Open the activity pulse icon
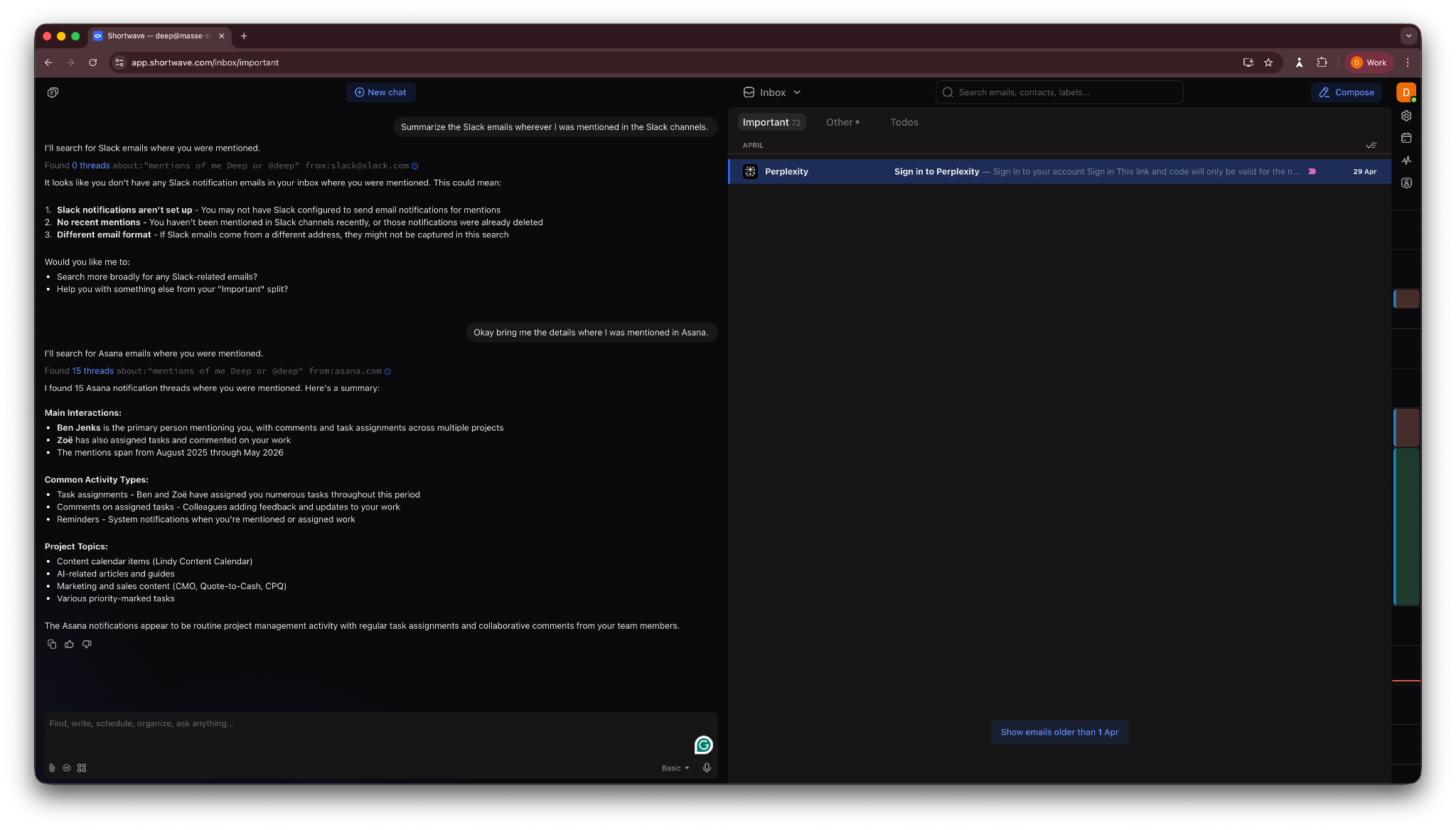The height and width of the screenshot is (830, 1456). [1406, 161]
